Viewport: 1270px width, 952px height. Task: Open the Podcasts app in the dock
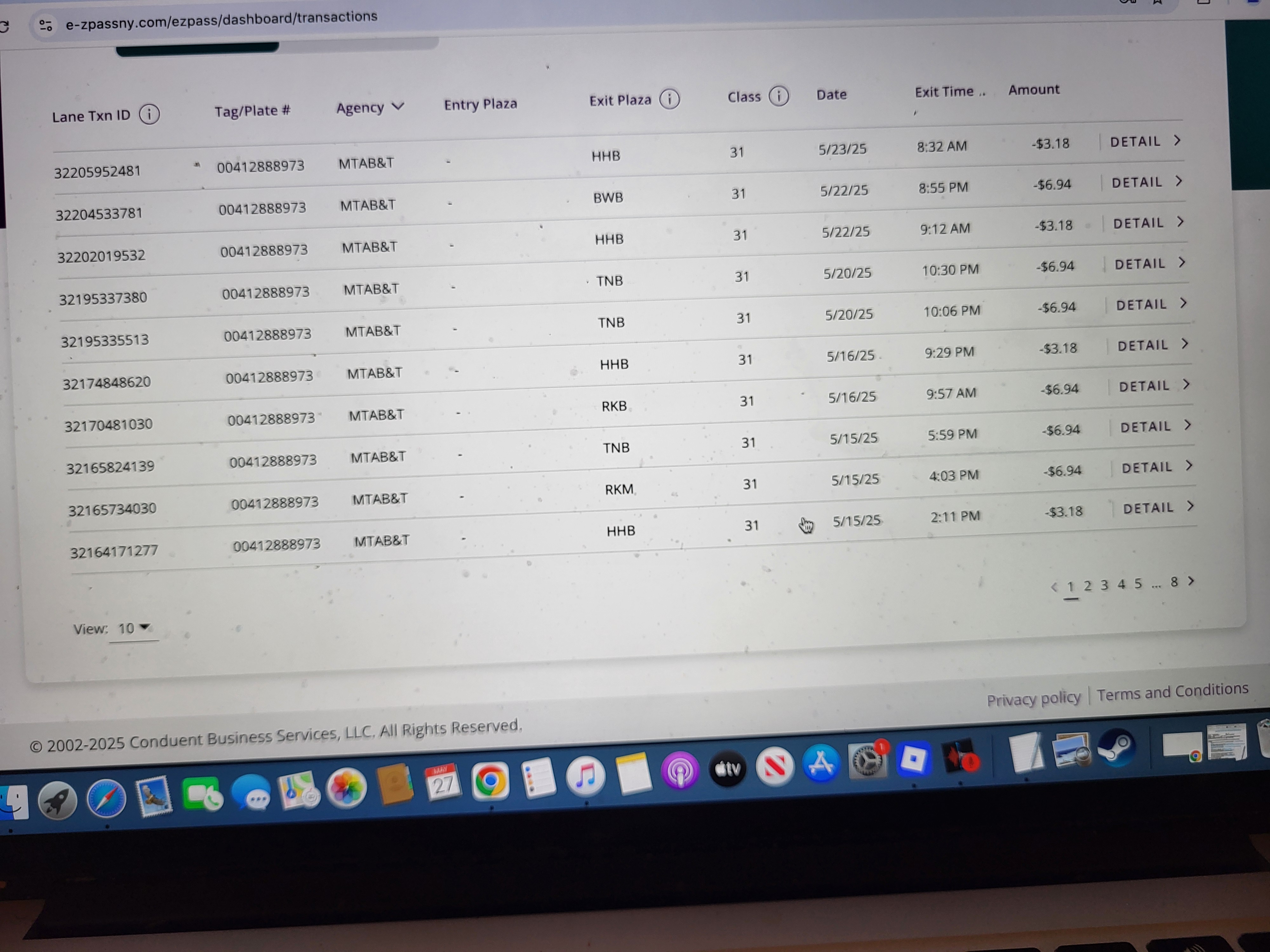click(680, 770)
